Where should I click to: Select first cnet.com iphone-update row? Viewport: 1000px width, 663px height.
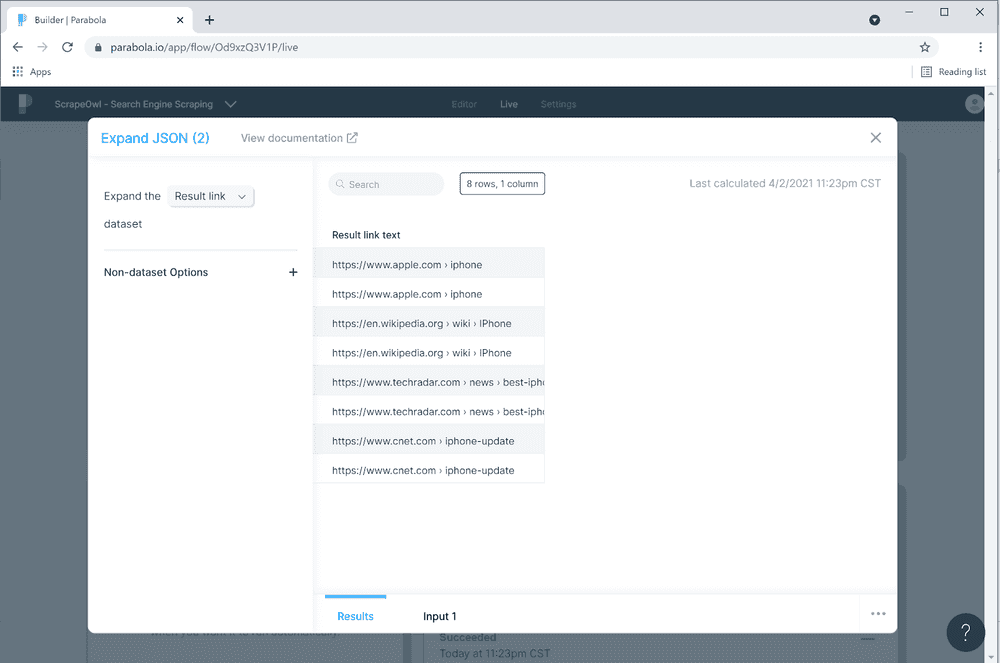[429, 441]
